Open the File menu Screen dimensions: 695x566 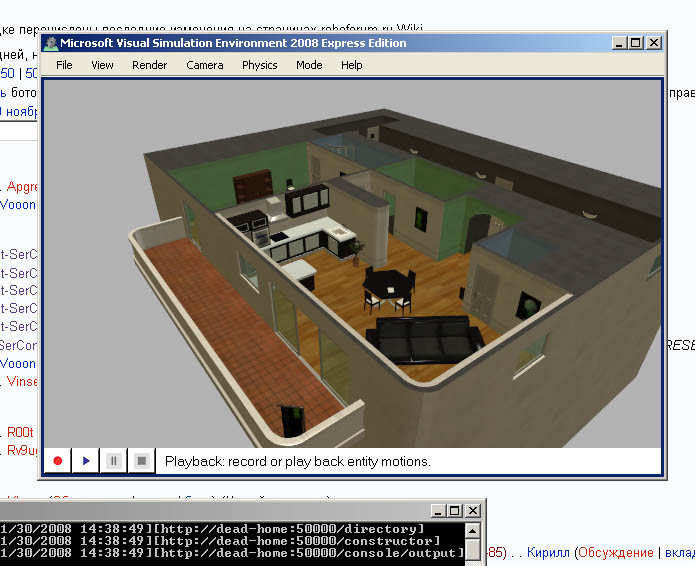[x=64, y=65]
